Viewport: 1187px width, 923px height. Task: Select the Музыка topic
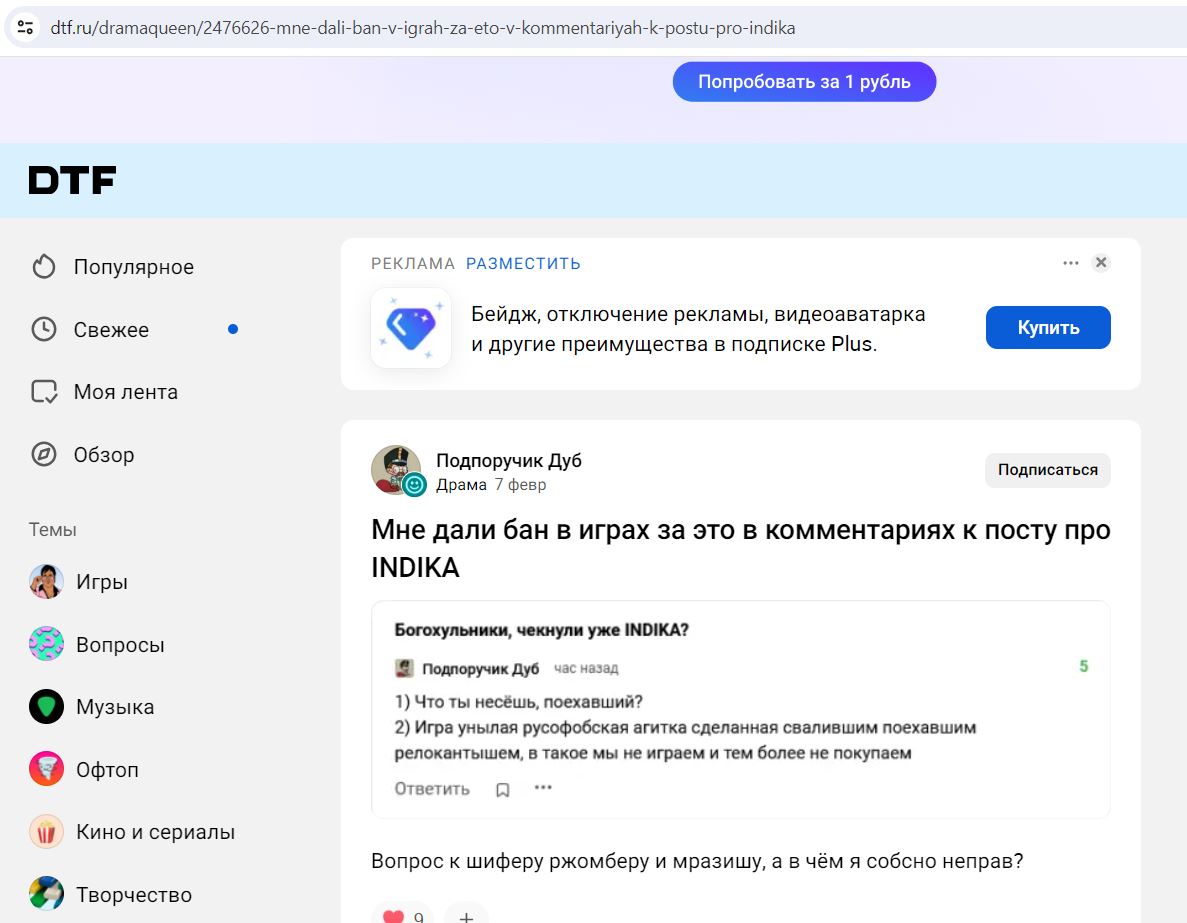115,706
